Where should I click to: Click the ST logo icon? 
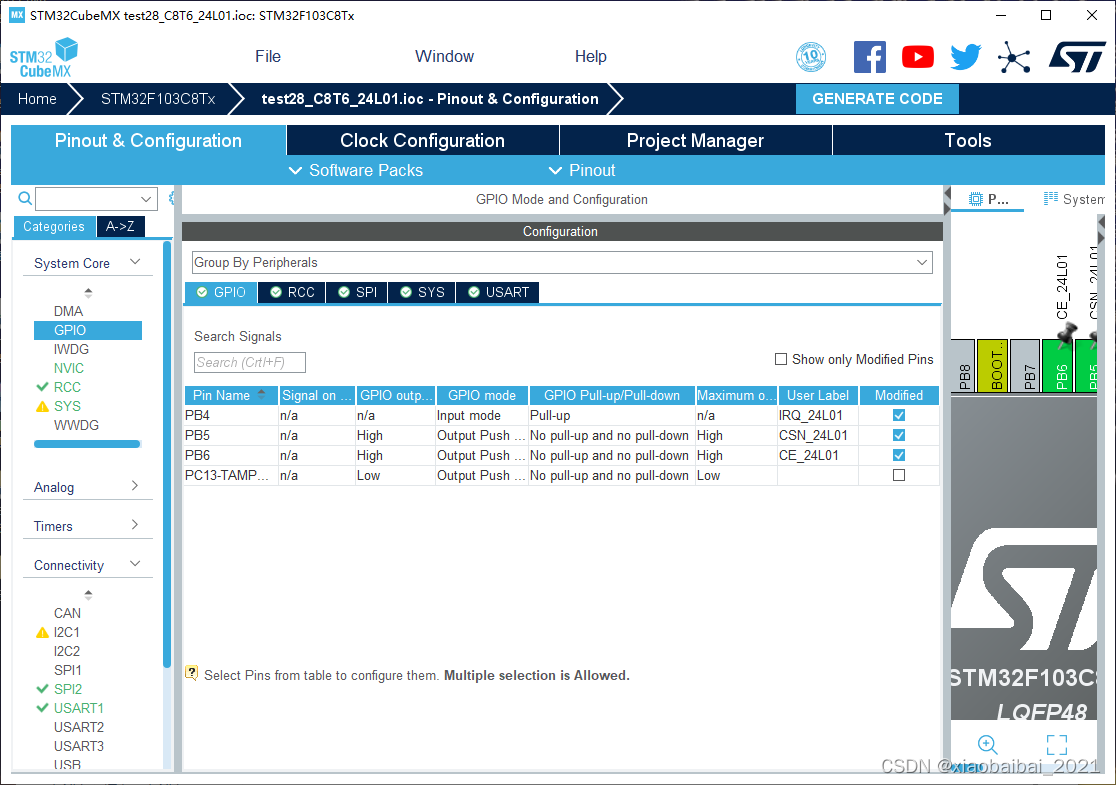pos(1078,57)
